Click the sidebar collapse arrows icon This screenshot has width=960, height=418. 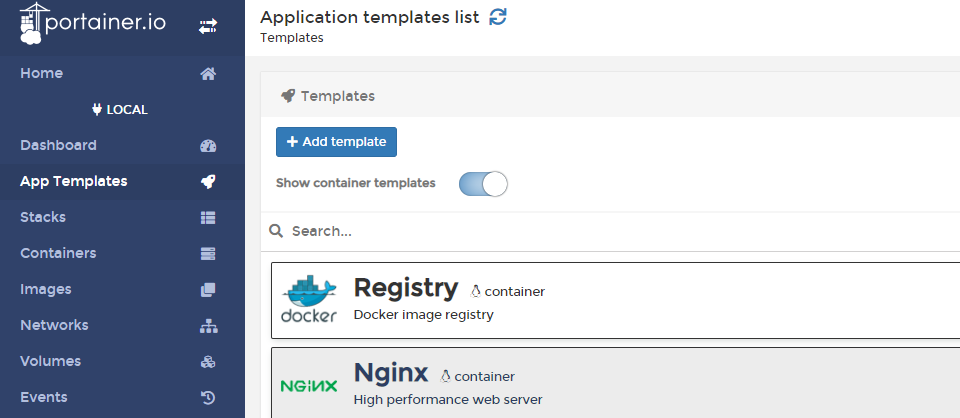pos(208,27)
